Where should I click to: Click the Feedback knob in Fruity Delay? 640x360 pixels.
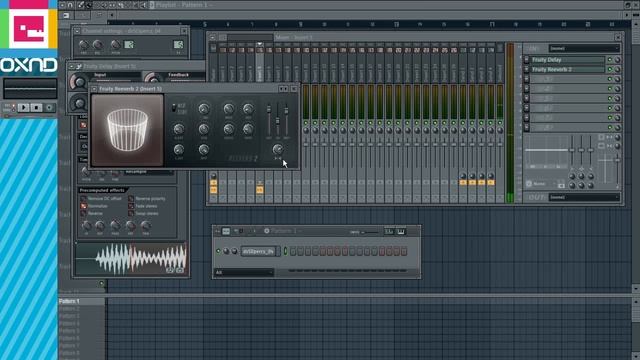152,78
